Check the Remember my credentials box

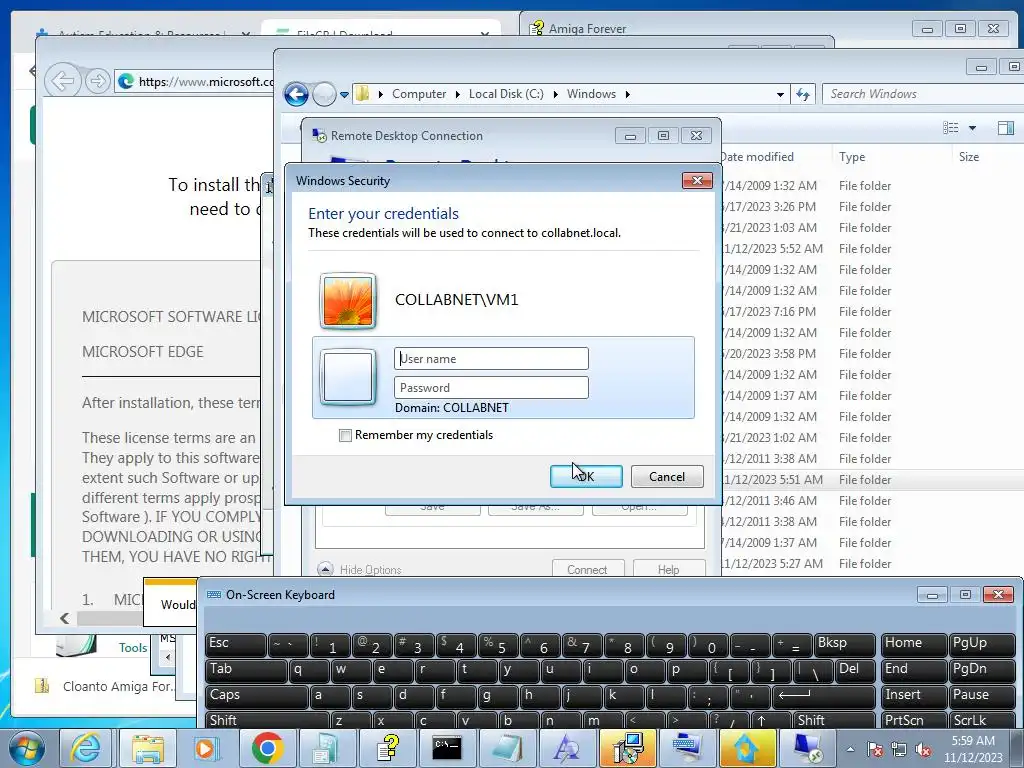pyautogui.click(x=345, y=436)
